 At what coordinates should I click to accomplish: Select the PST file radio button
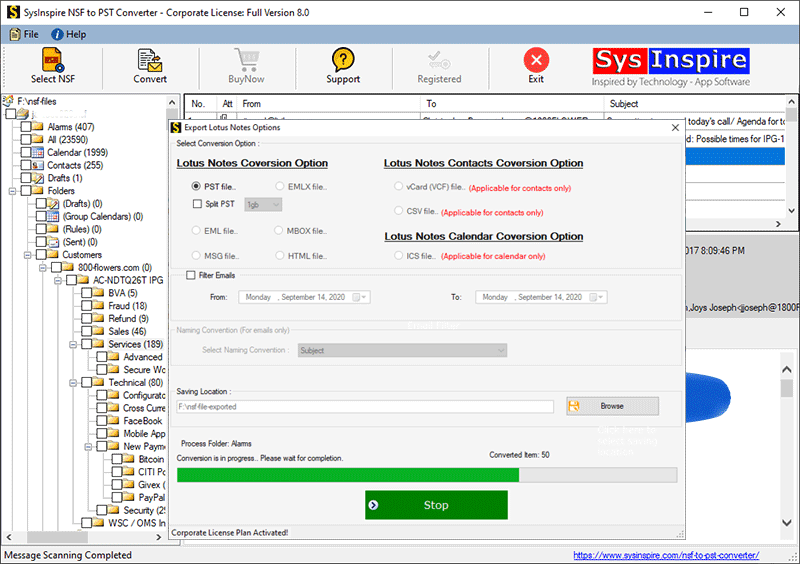[x=196, y=186]
